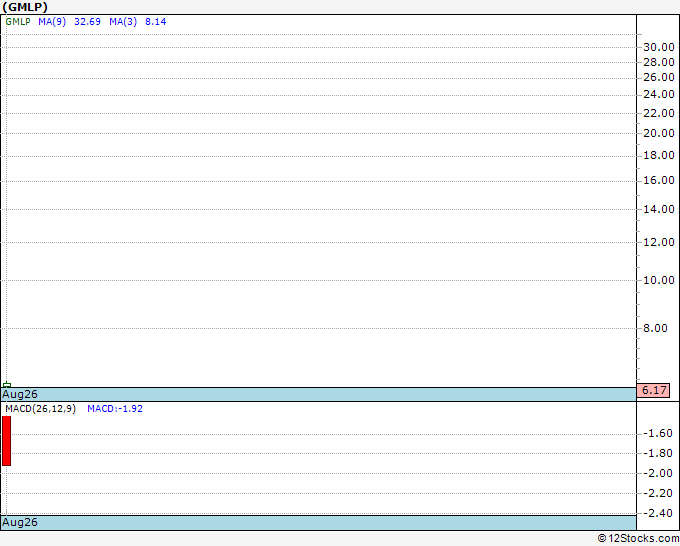This screenshot has height=546, width=680.
Task: Click the 12.00 price axis label
Action: click(x=659, y=242)
